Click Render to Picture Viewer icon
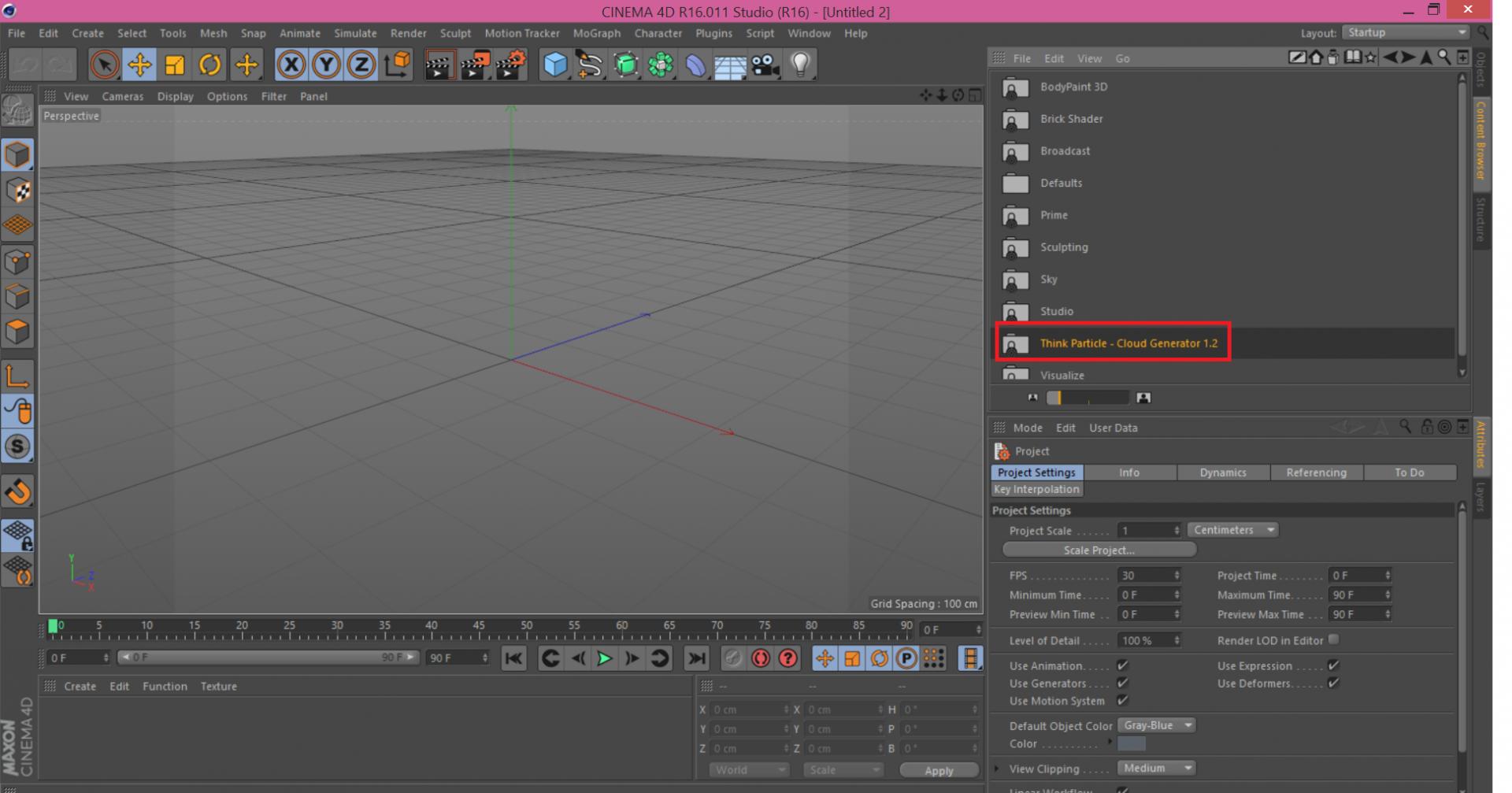1512x793 pixels. click(476, 65)
